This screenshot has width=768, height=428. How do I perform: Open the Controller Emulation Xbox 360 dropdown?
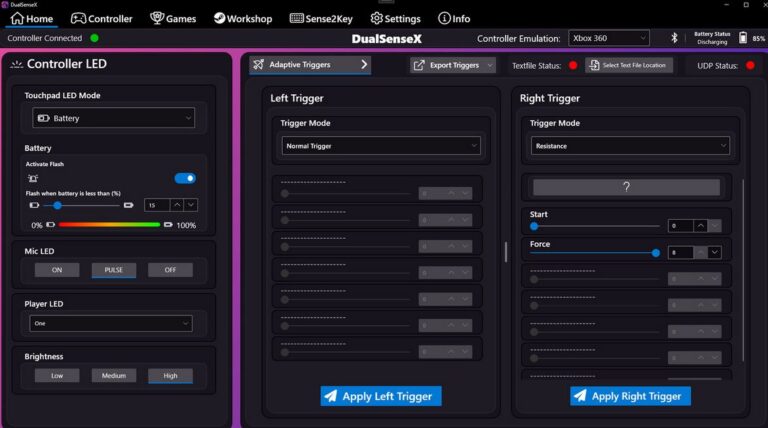click(x=611, y=38)
